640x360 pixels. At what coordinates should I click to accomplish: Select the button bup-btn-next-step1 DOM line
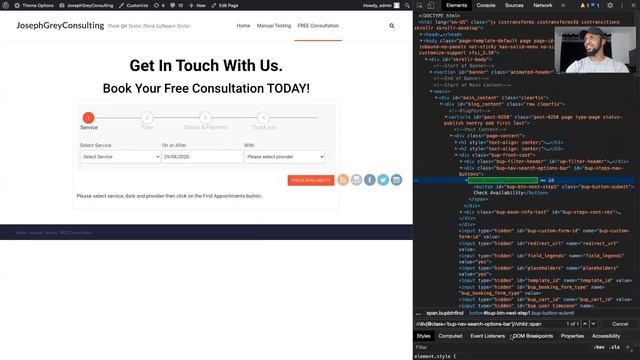pos(553,190)
